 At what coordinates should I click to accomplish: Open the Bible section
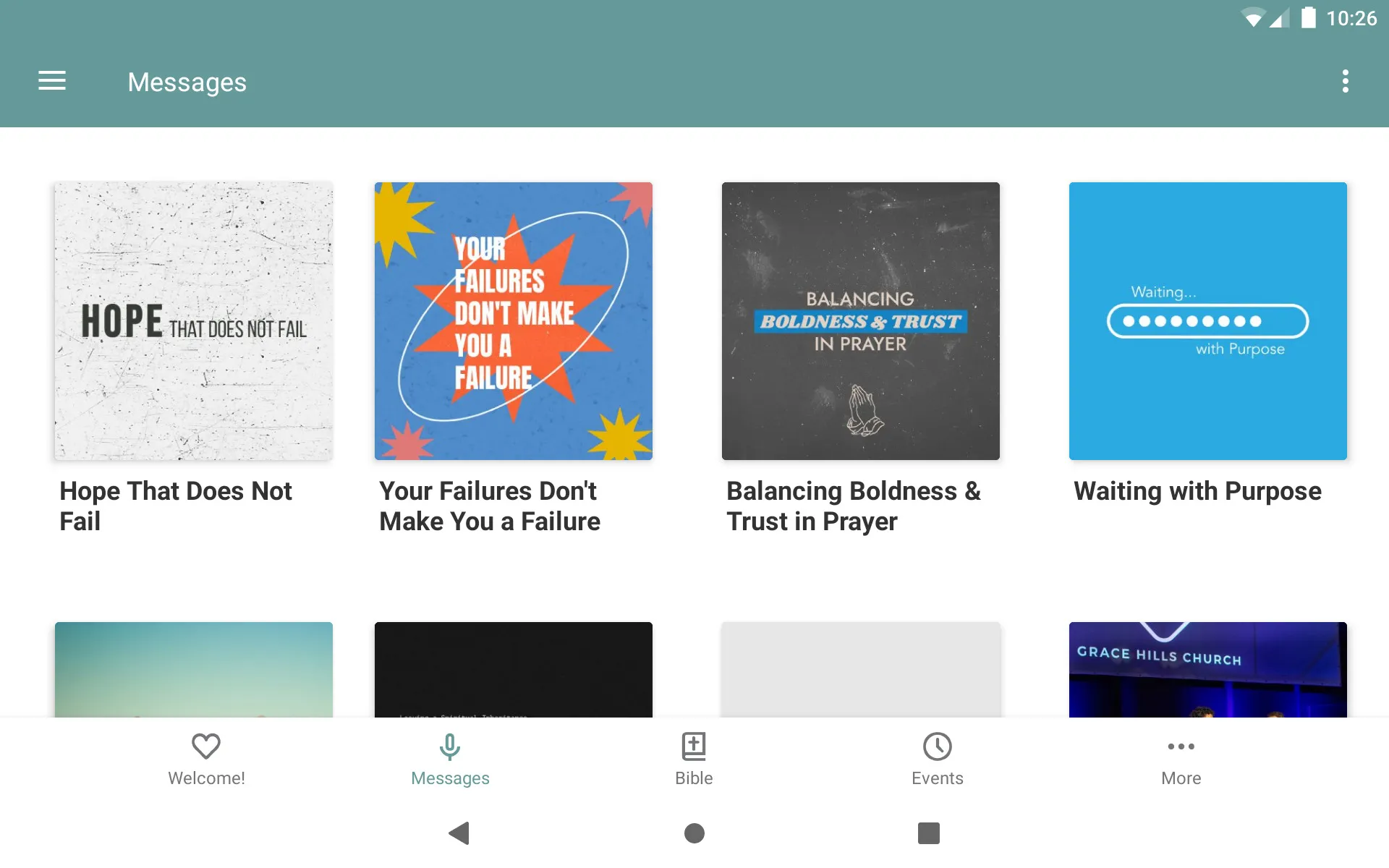[x=693, y=758]
